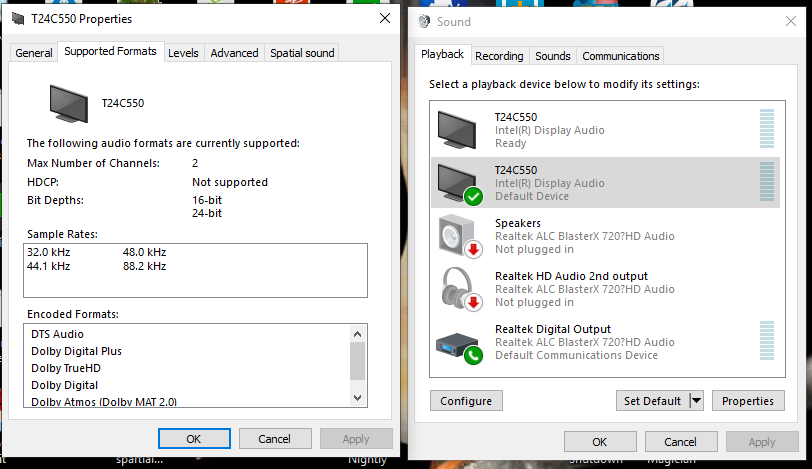The width and height of the screenshot is (812, 469).
Task: Switch to the Recording tab
Action: pos(499,56)
